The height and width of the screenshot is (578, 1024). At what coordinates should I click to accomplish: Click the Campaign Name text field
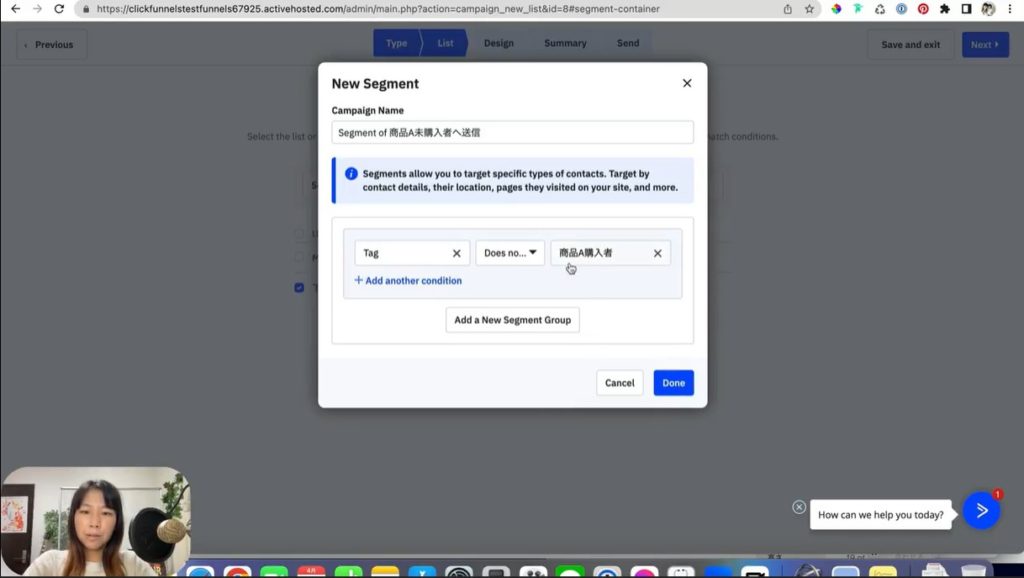tap(512, 132)
